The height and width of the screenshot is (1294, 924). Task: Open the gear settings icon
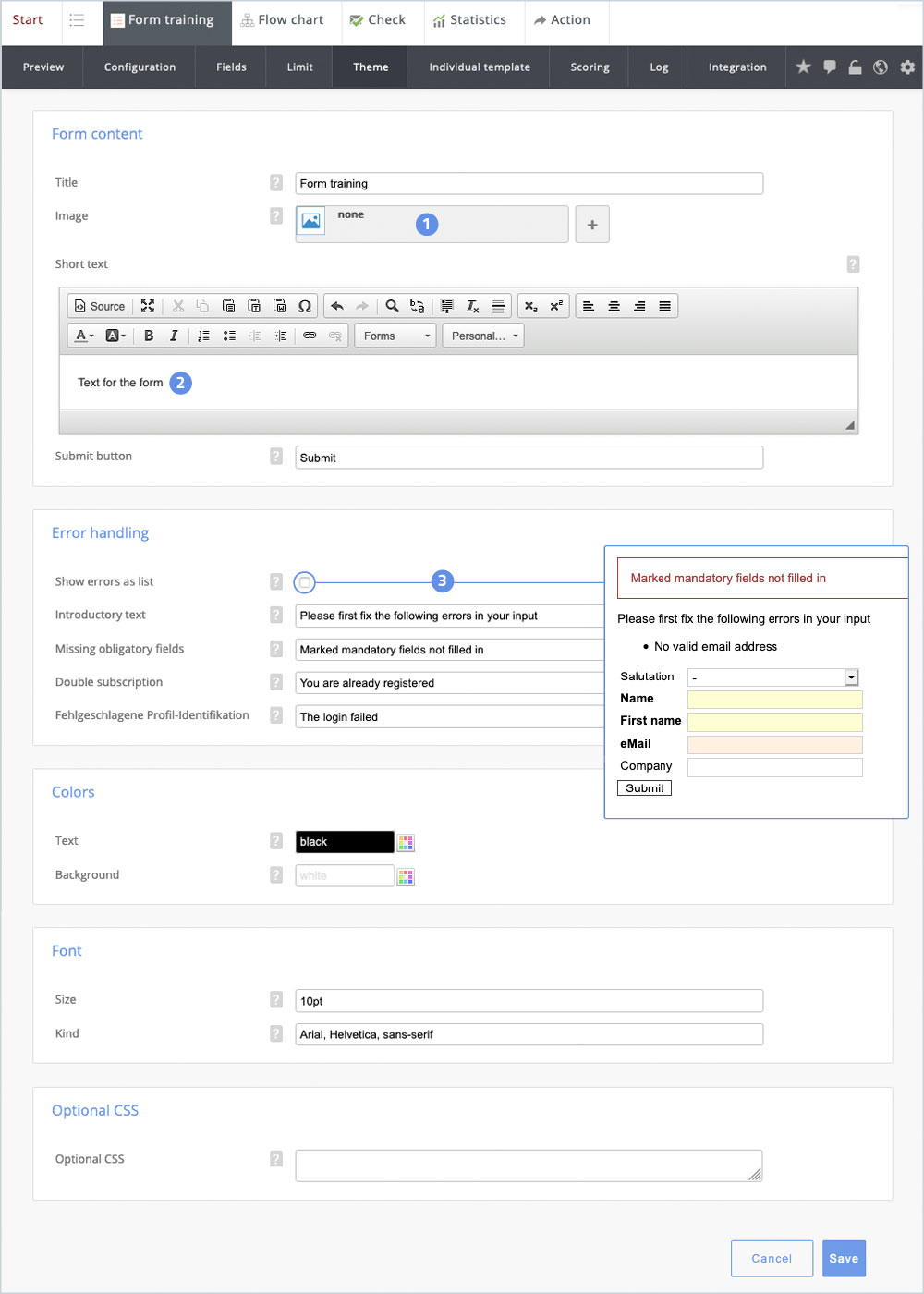(907, 67)
